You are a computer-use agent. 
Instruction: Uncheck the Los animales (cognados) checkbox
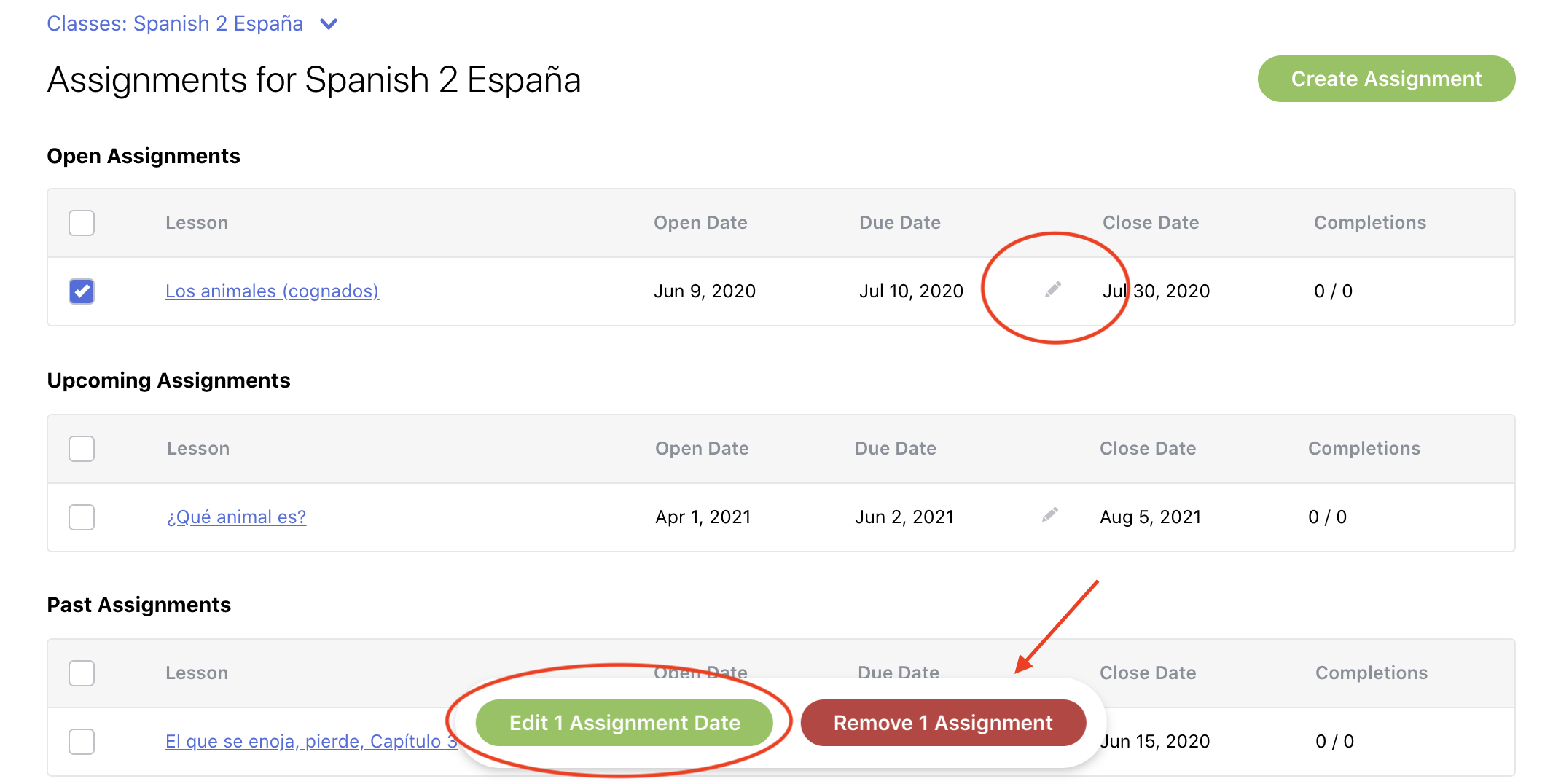[x=81, y=291]
